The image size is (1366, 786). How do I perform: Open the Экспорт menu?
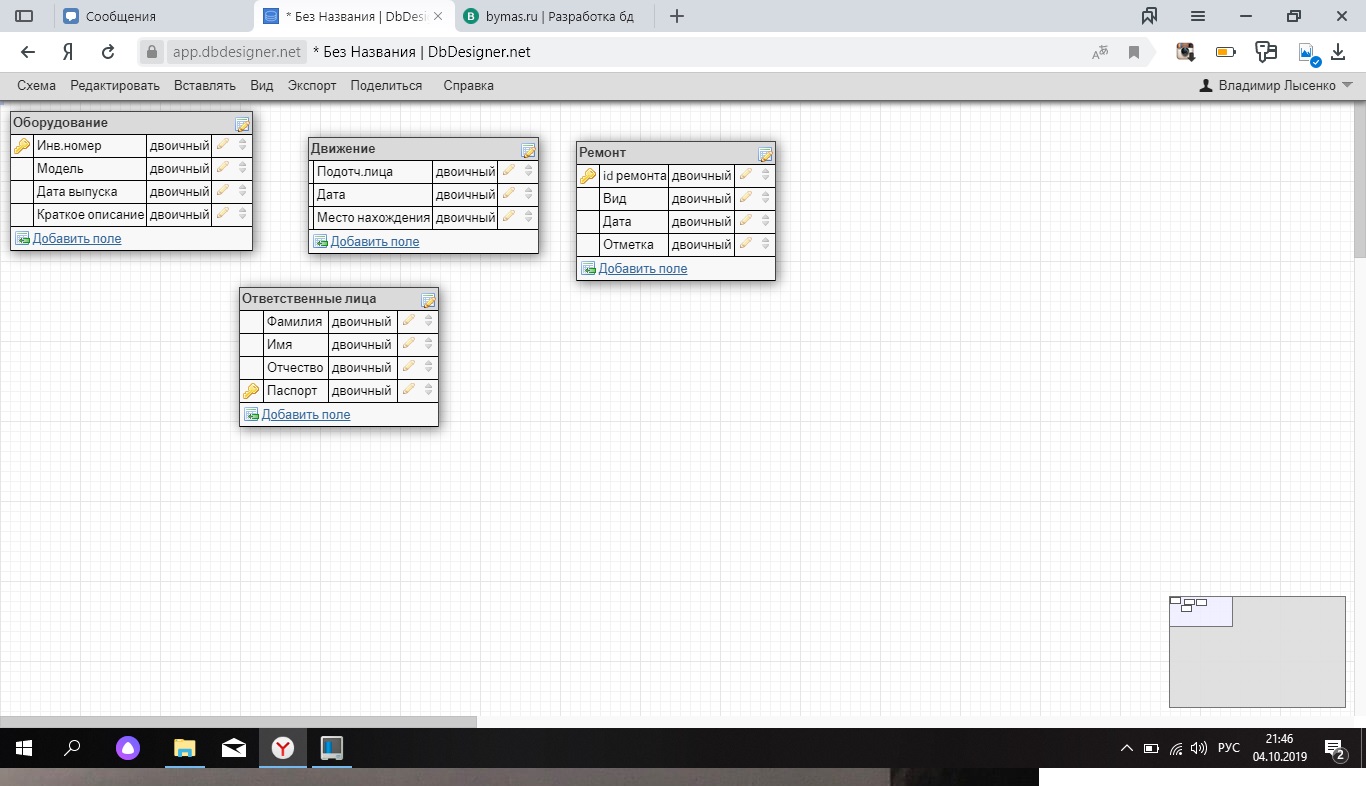pyautogui.click(x=312, y=86)
